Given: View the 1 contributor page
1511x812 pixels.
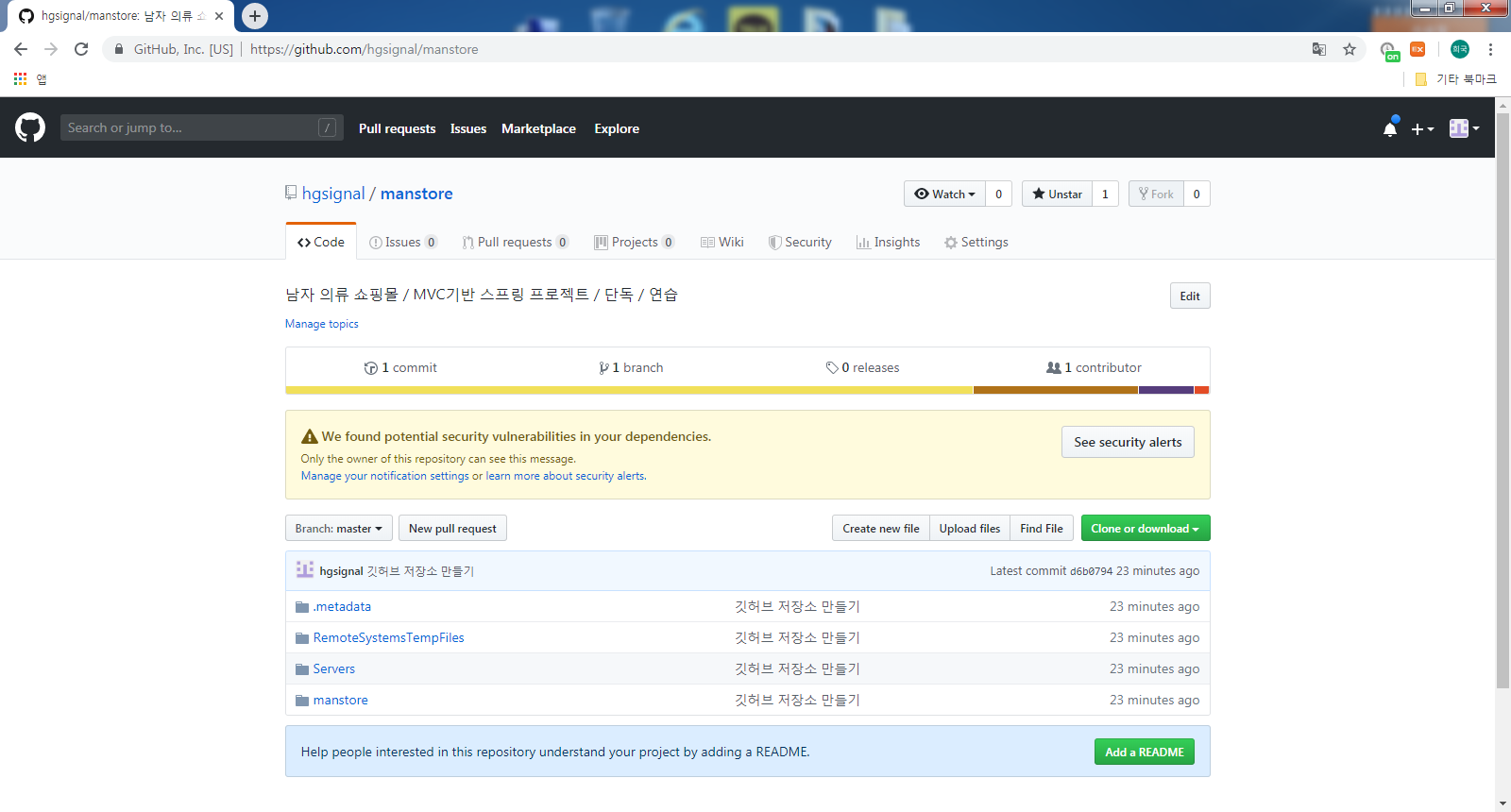Looking at the screenshot, I should pyautogui.click(x=1094, y=367).
